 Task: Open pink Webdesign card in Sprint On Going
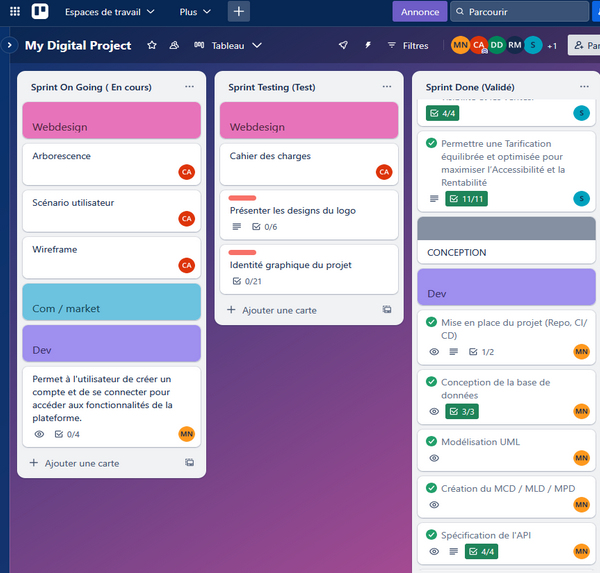[111, 120]
